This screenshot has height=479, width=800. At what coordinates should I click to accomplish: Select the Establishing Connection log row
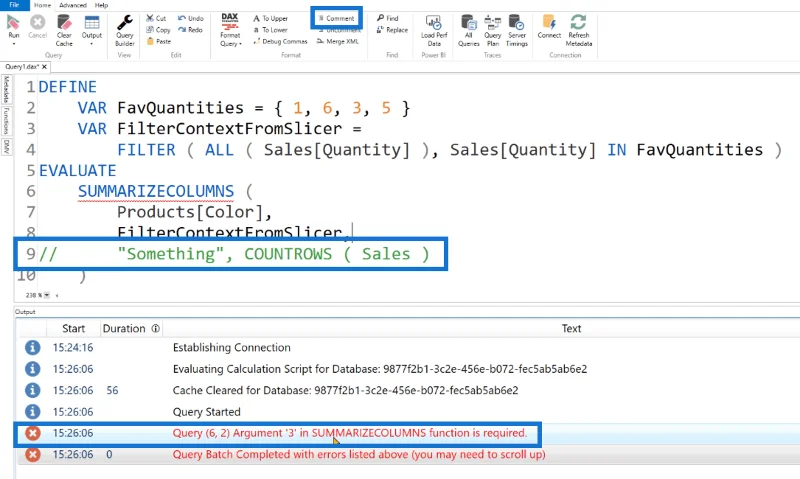pyautogui.click(x=408, y=347)
